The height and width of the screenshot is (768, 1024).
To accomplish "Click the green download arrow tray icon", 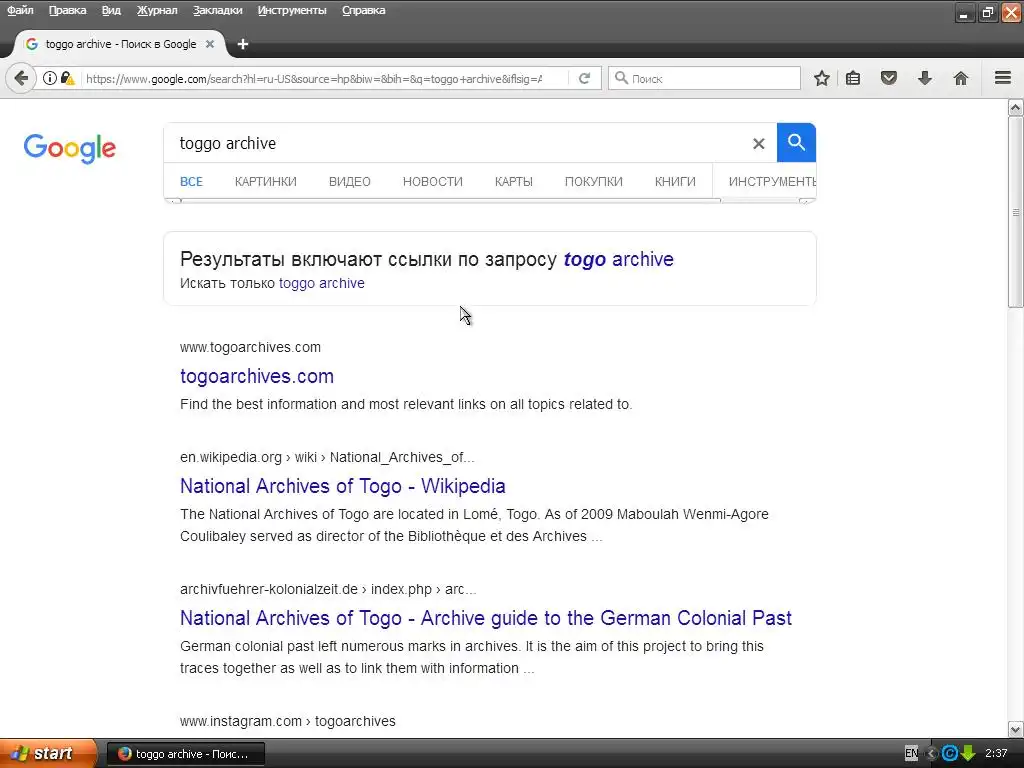I will [x=968, y=753].
